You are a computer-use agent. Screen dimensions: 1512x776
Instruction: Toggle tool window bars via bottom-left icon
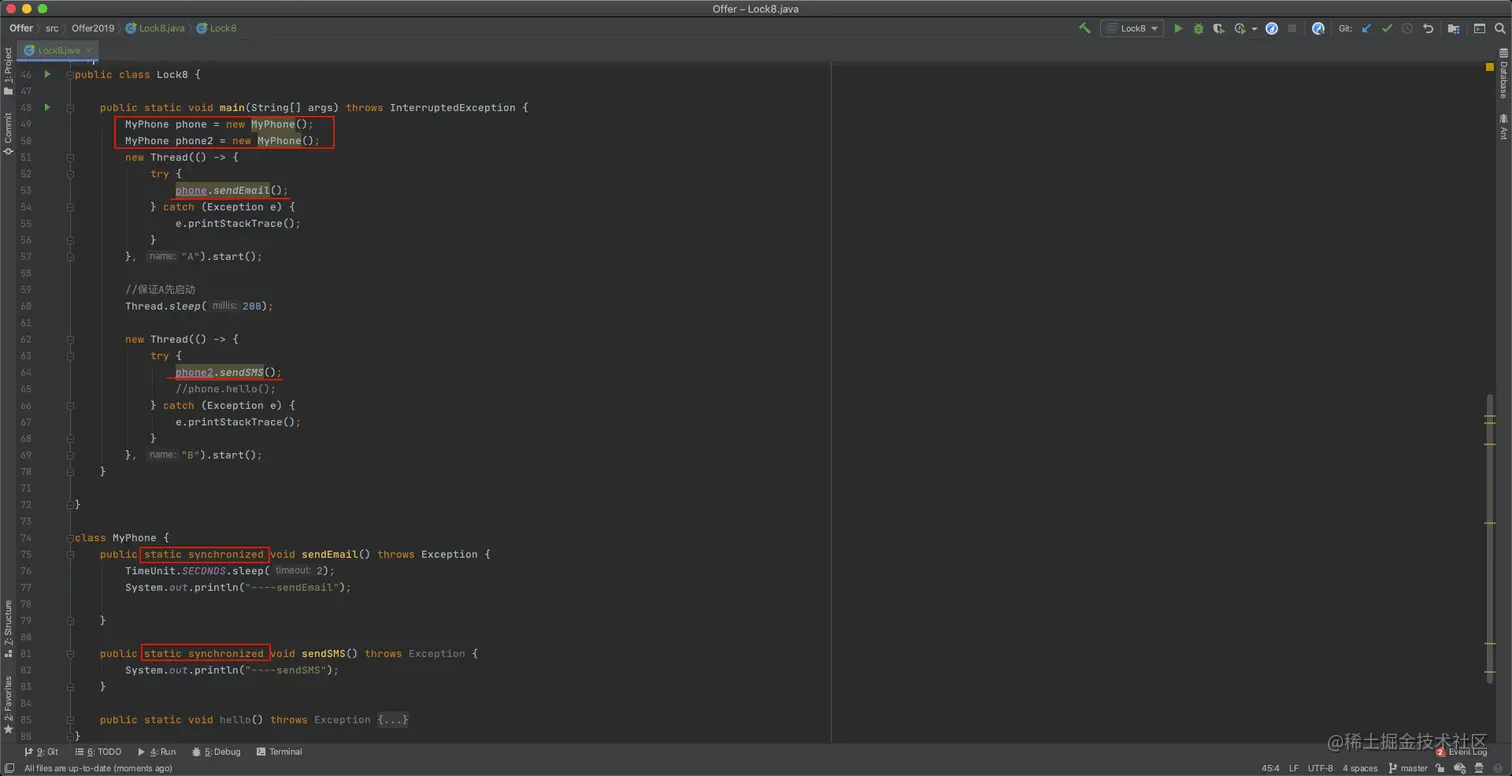click(x=9, y=768)
